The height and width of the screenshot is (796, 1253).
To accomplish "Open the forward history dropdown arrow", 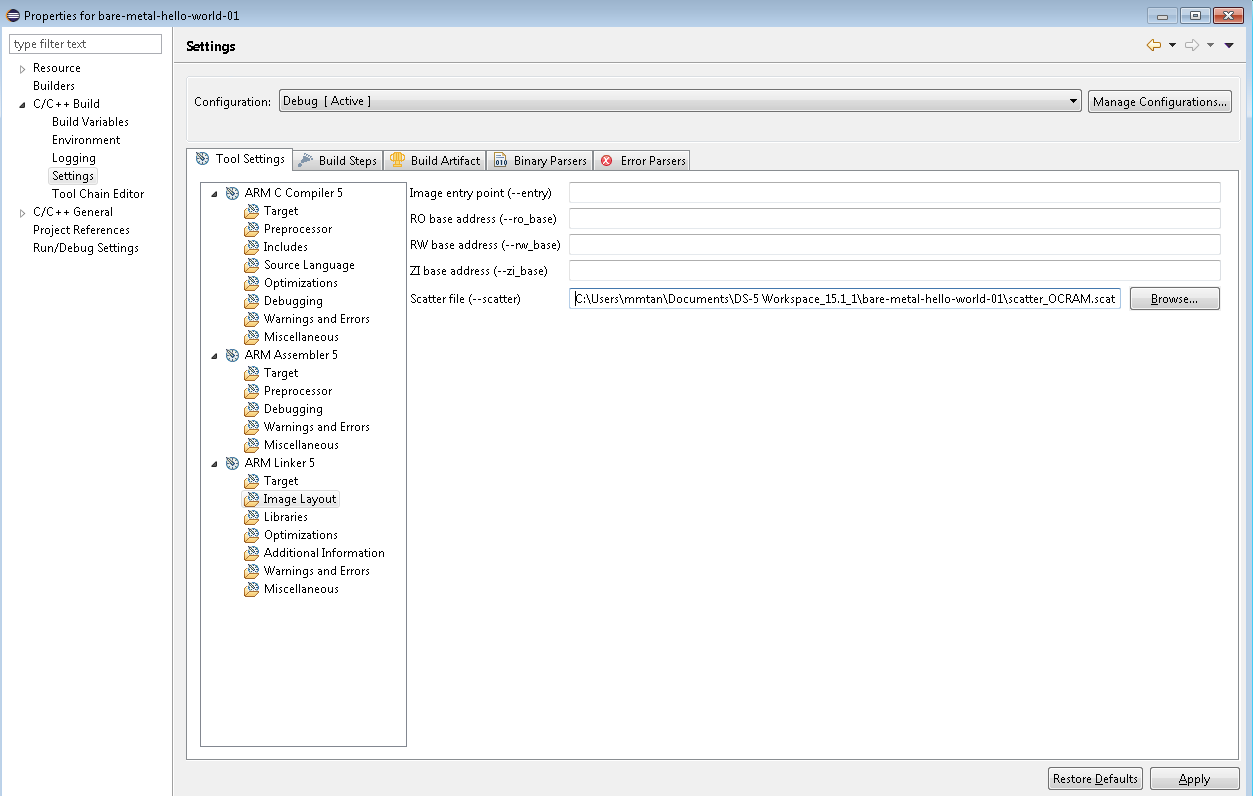I will (1210, 45).
